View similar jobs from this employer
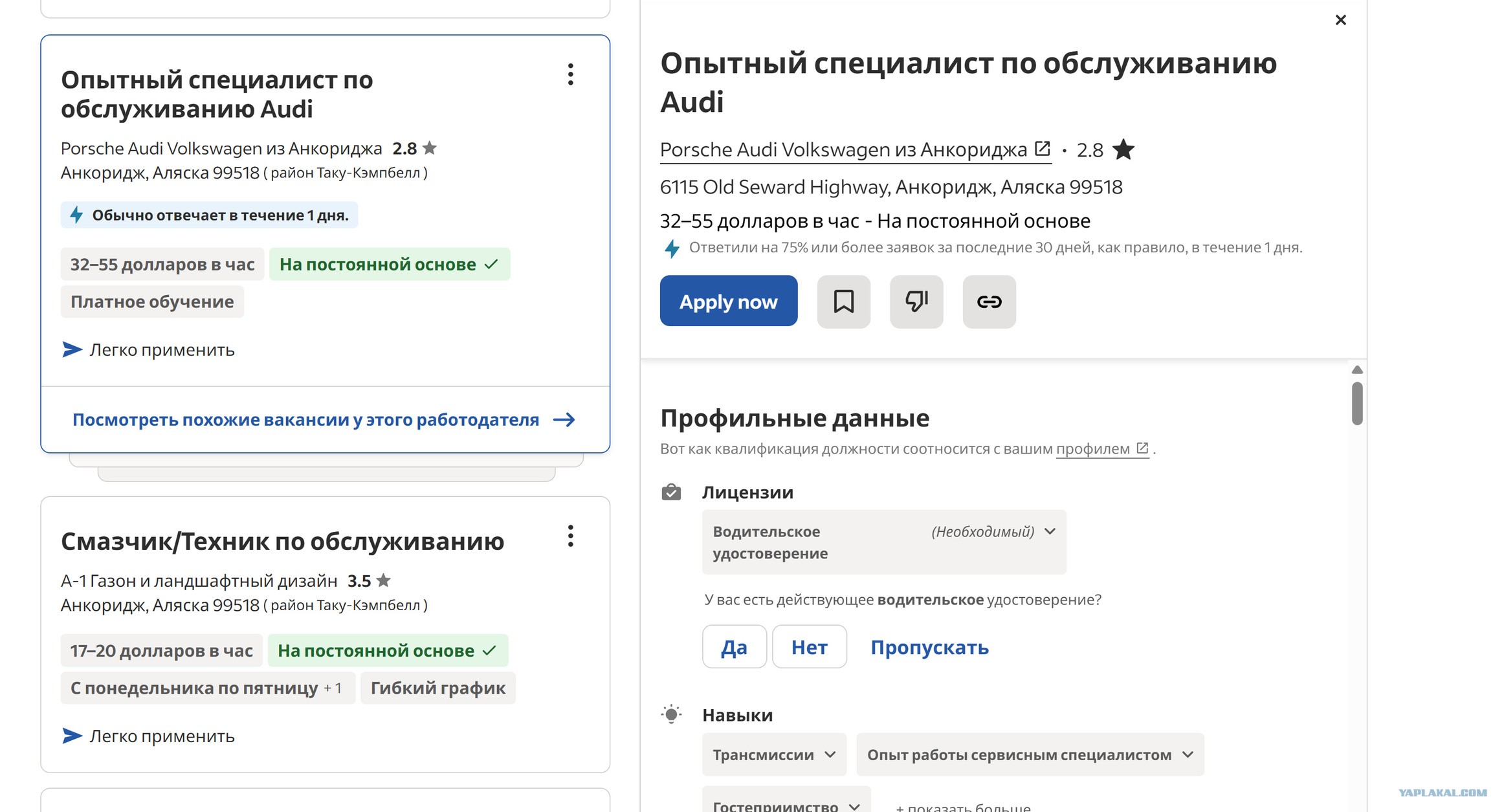Image resolution: width=1504 pixels, height=812 pixels. coord(305,420)
